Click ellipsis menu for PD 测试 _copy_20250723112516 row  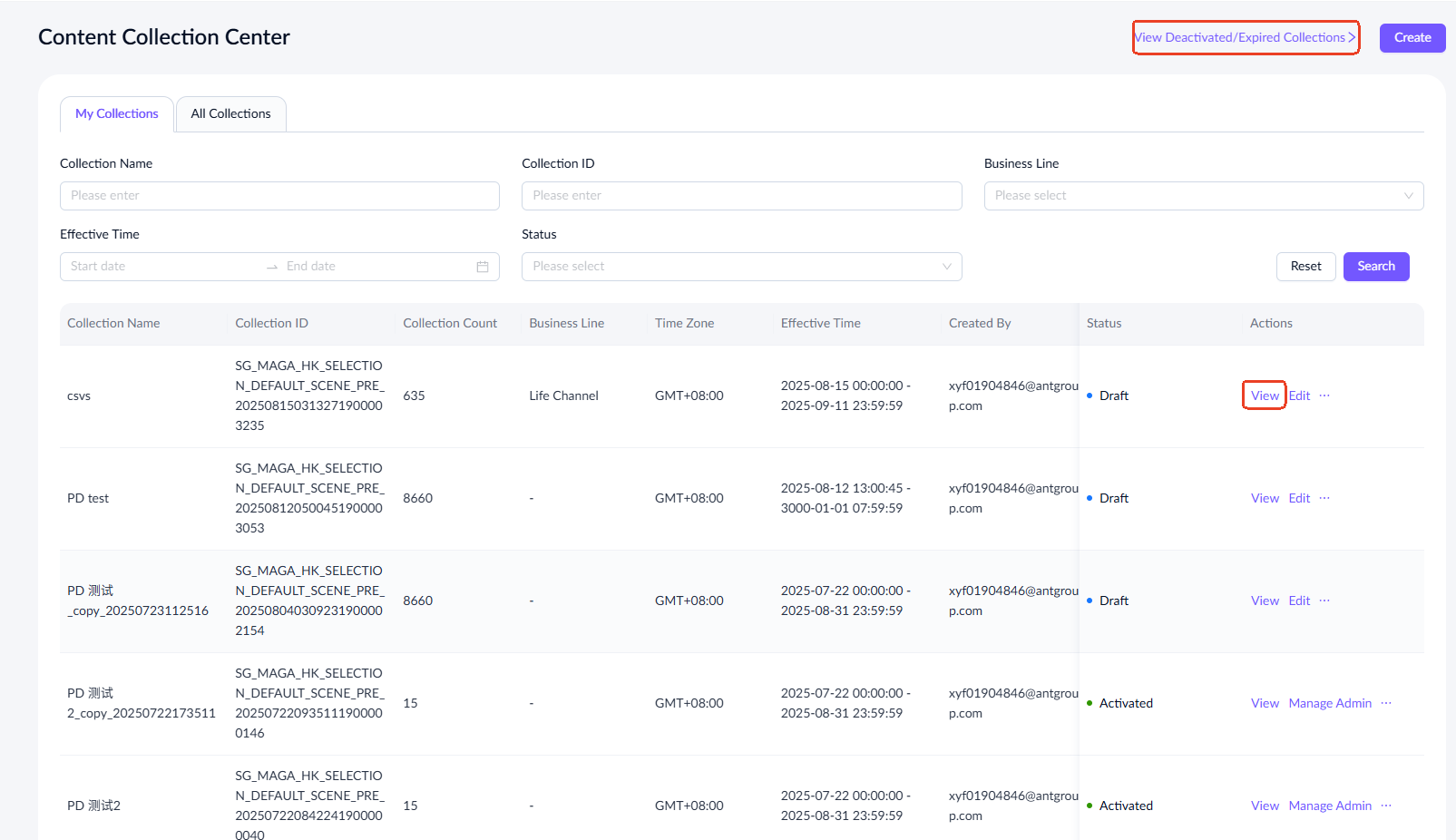pyautogui.click(x=1324, y=601)
